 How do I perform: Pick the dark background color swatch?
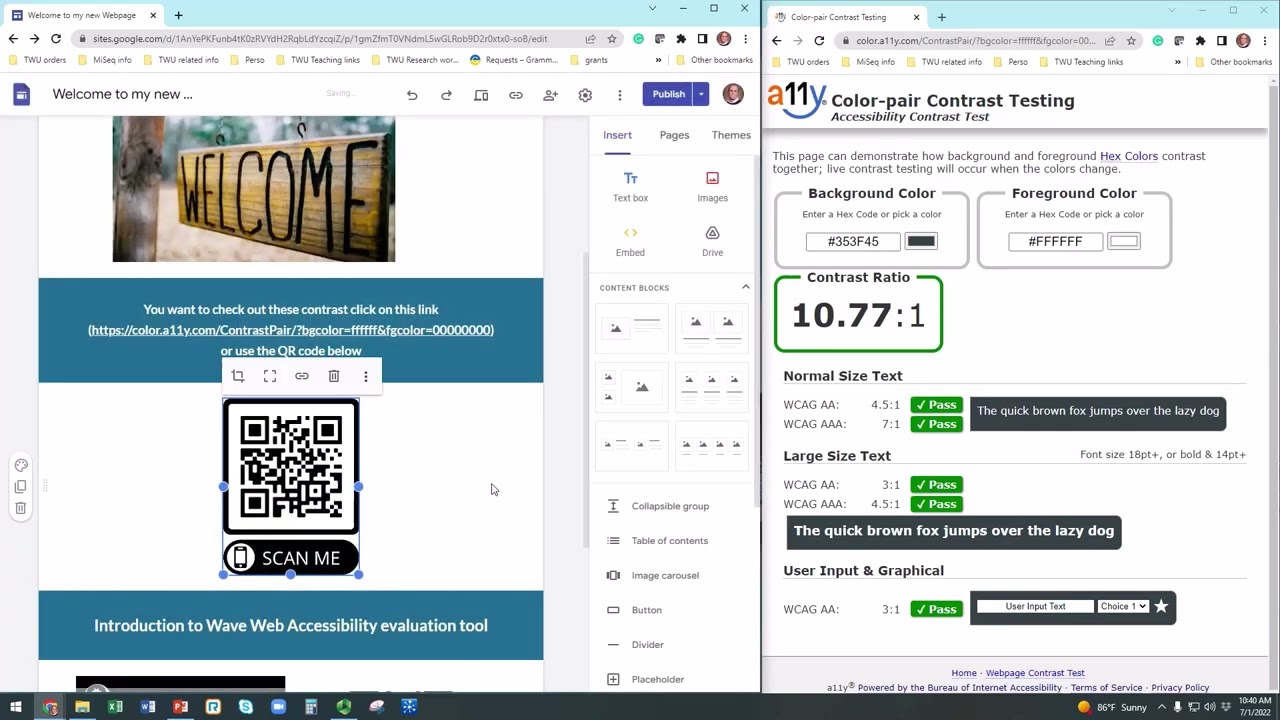coord(921,241)
